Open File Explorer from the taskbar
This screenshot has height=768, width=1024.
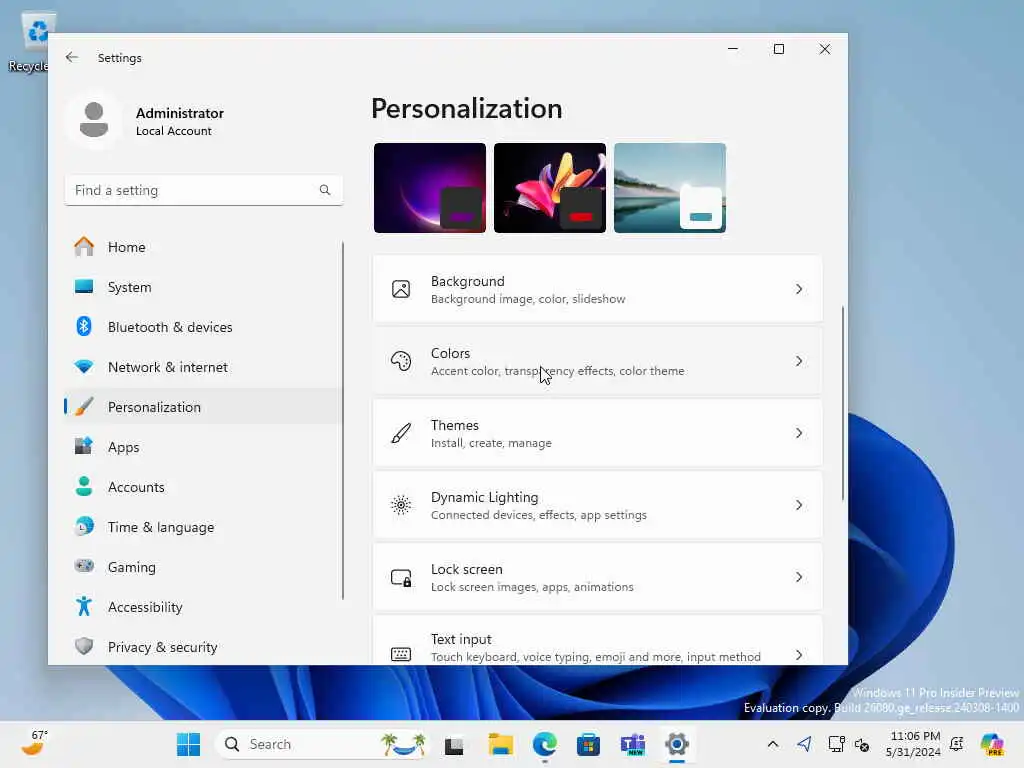click(x=501, y=744)
